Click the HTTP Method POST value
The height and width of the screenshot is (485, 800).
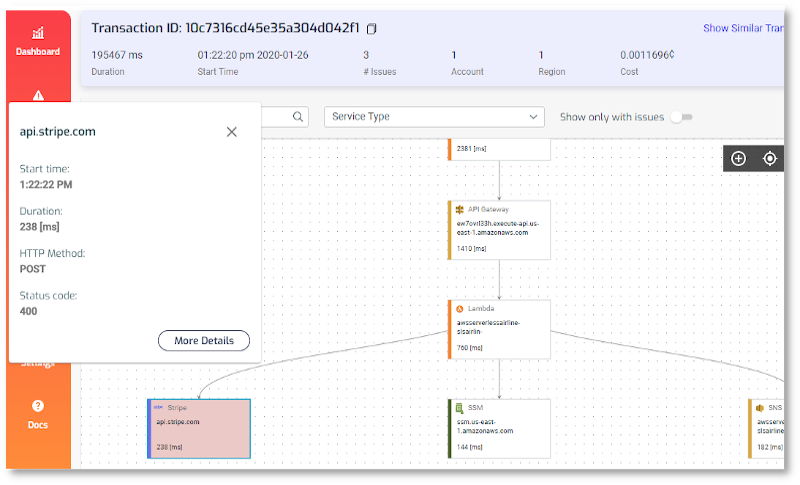33,269
